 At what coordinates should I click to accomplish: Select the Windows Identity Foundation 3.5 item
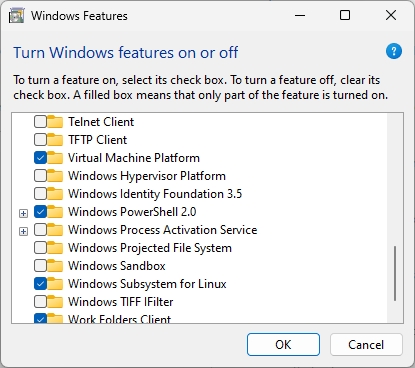click(155, 194)
